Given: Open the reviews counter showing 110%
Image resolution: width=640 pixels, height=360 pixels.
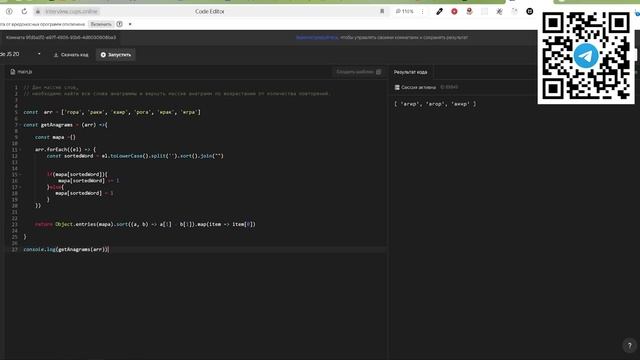Looking at the screenshot, I should pos(404,11).
